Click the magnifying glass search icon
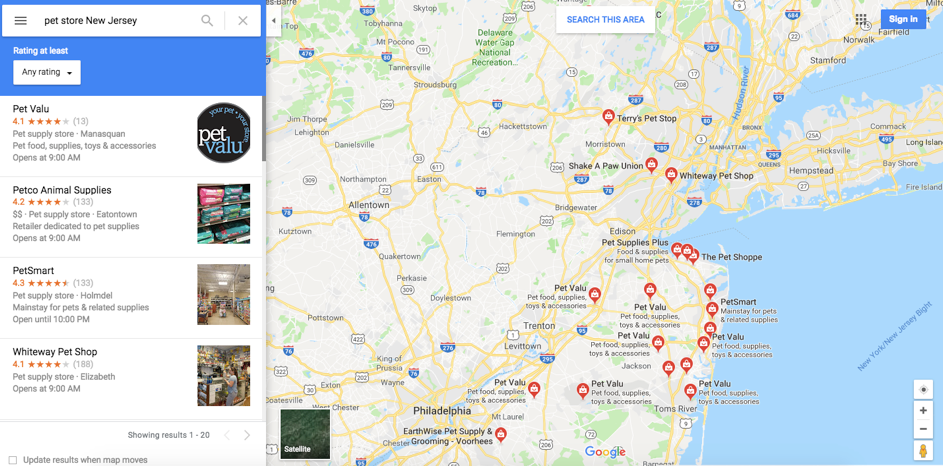Image resolution: width=943 pixels, height=466 pixels. [207, 20]
